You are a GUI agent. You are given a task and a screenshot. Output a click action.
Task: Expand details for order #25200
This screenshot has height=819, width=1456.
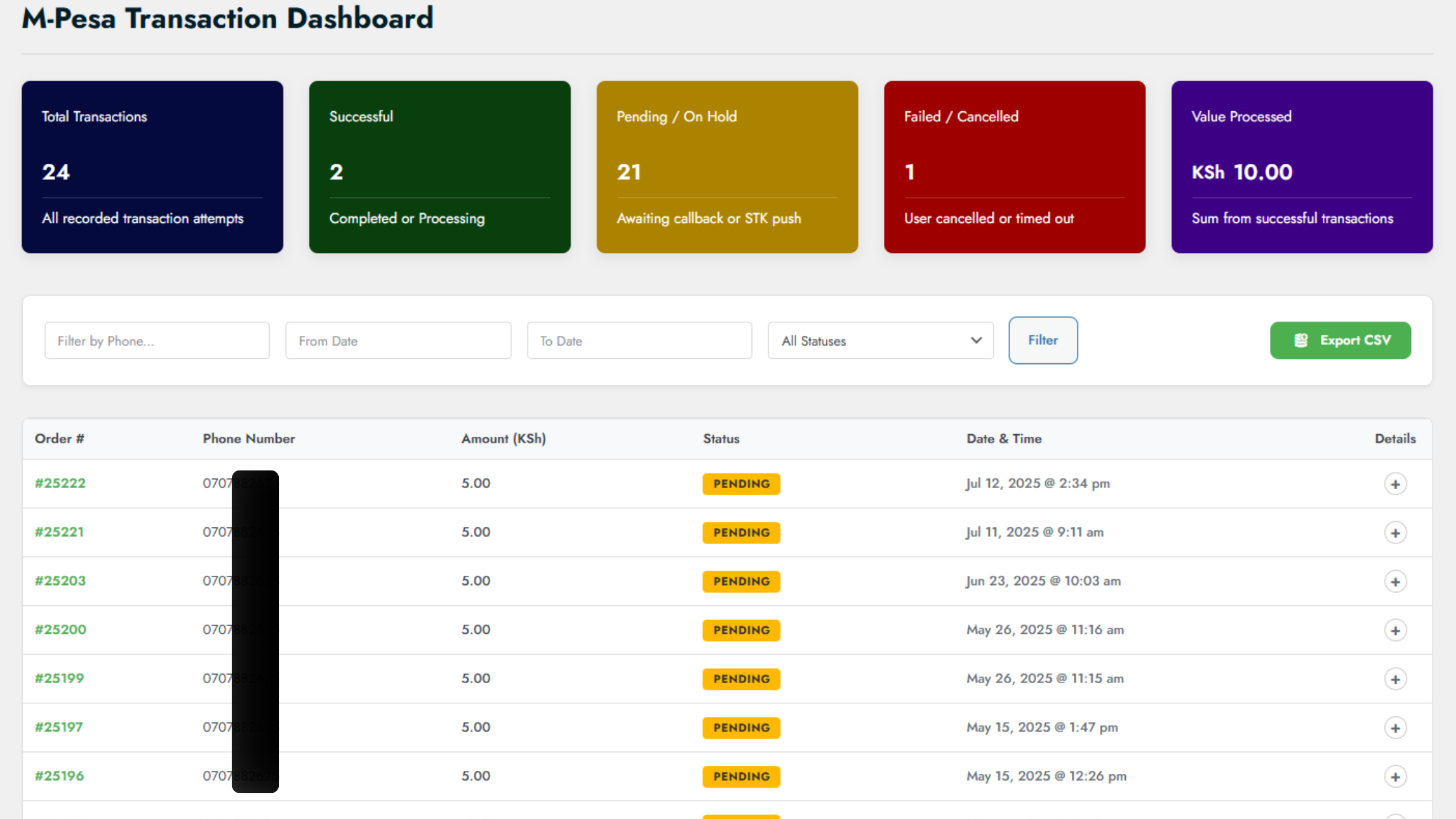point(1395,630)
